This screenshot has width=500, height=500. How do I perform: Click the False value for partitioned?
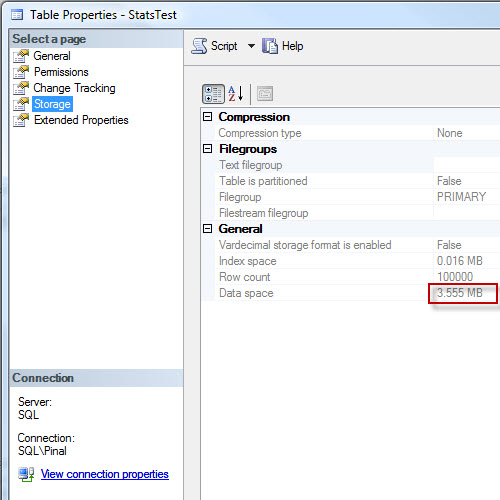click(449, 181)
